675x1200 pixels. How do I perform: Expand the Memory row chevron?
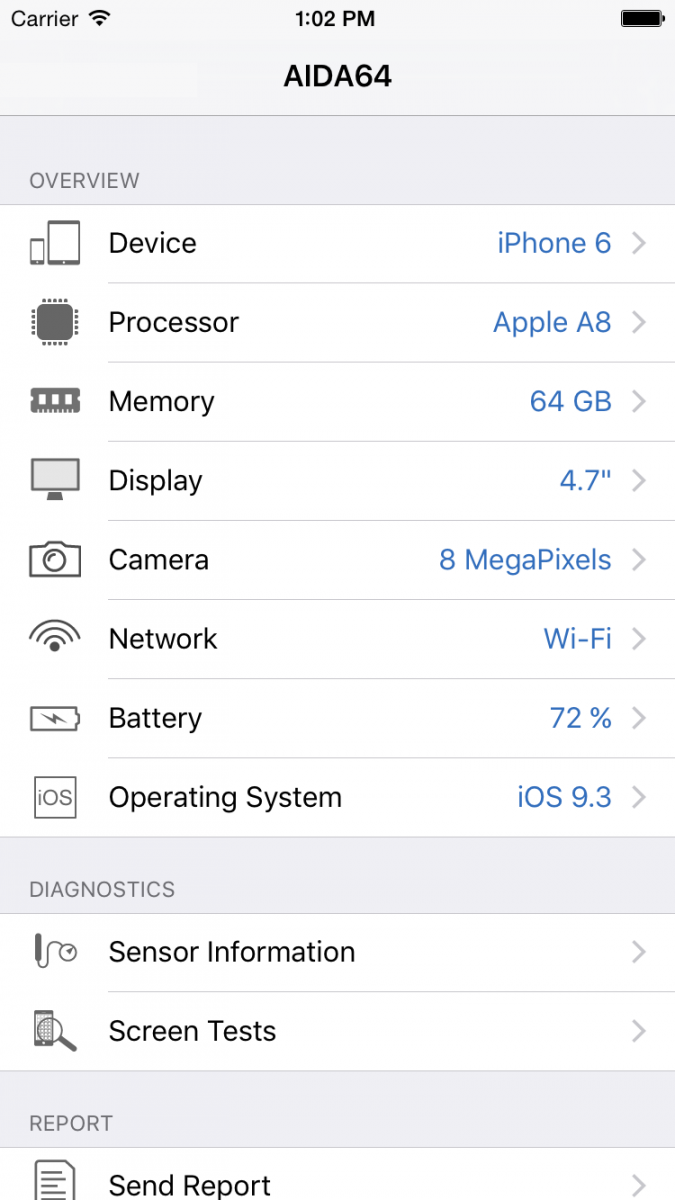click(639, 401)
